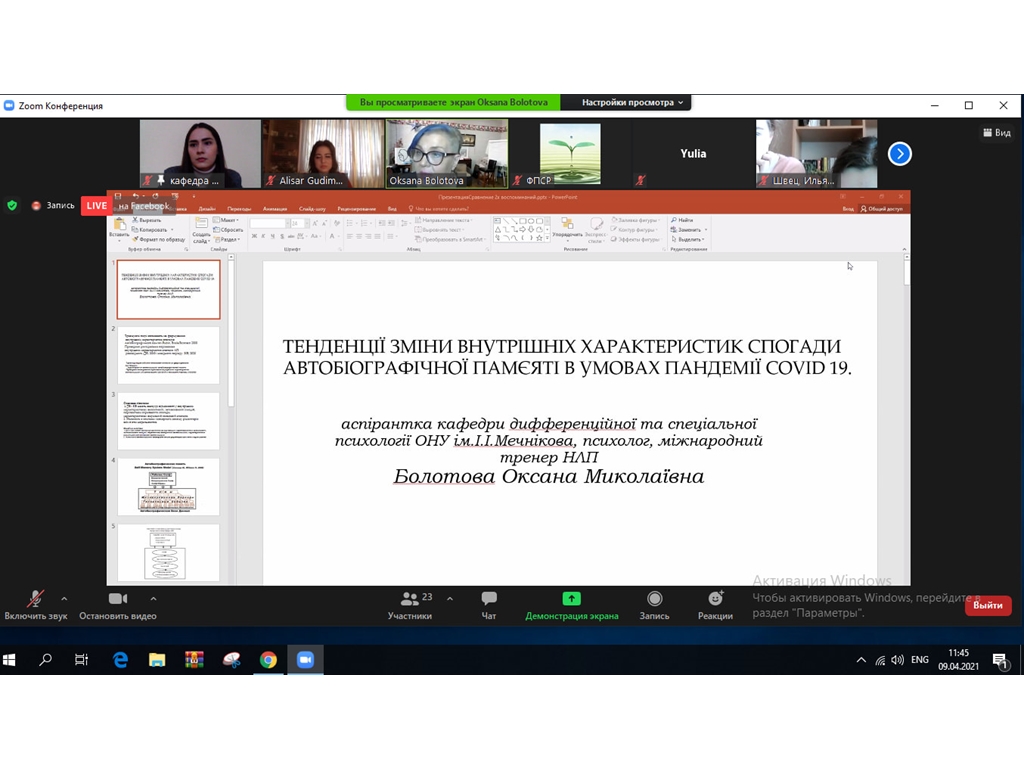The width and height of the screenshot is (1024, 768).
Task: Launch Microsoft Edge from taskbar
Action: pyautogui.click(x=120, y=660)
